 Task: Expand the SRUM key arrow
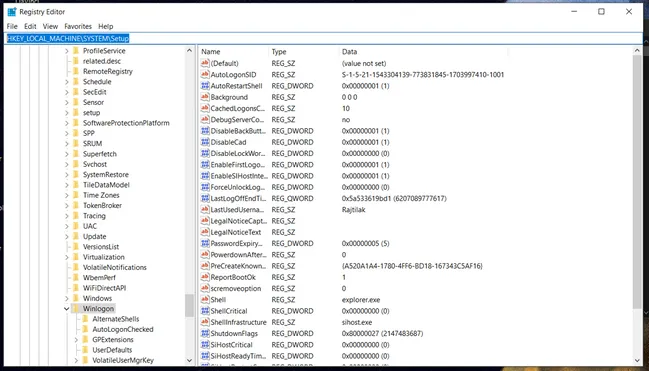pos(67,144)
